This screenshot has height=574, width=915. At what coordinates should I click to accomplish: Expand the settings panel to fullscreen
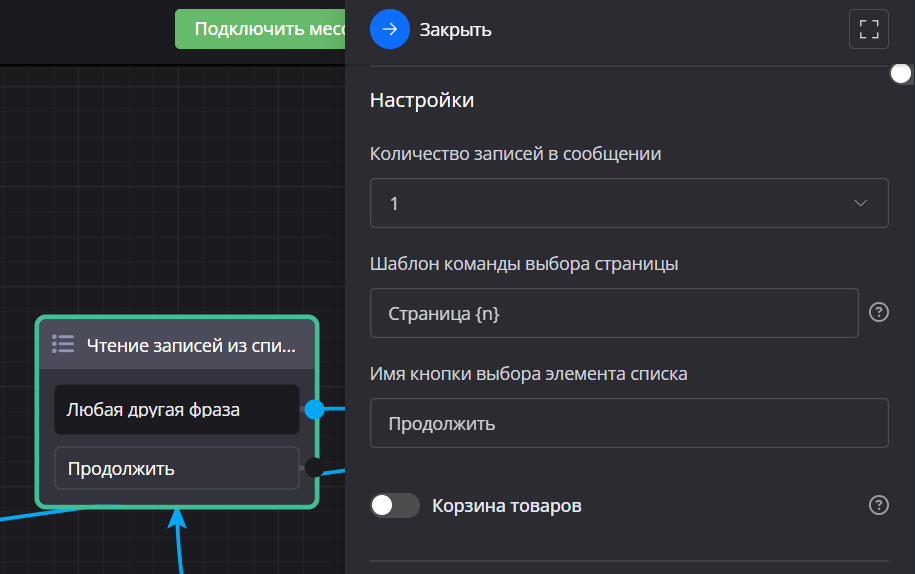[x=868, y=29]
